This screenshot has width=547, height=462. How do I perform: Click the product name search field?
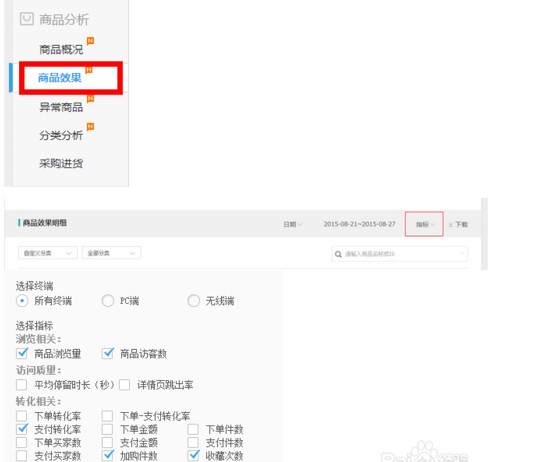point(399,254)
